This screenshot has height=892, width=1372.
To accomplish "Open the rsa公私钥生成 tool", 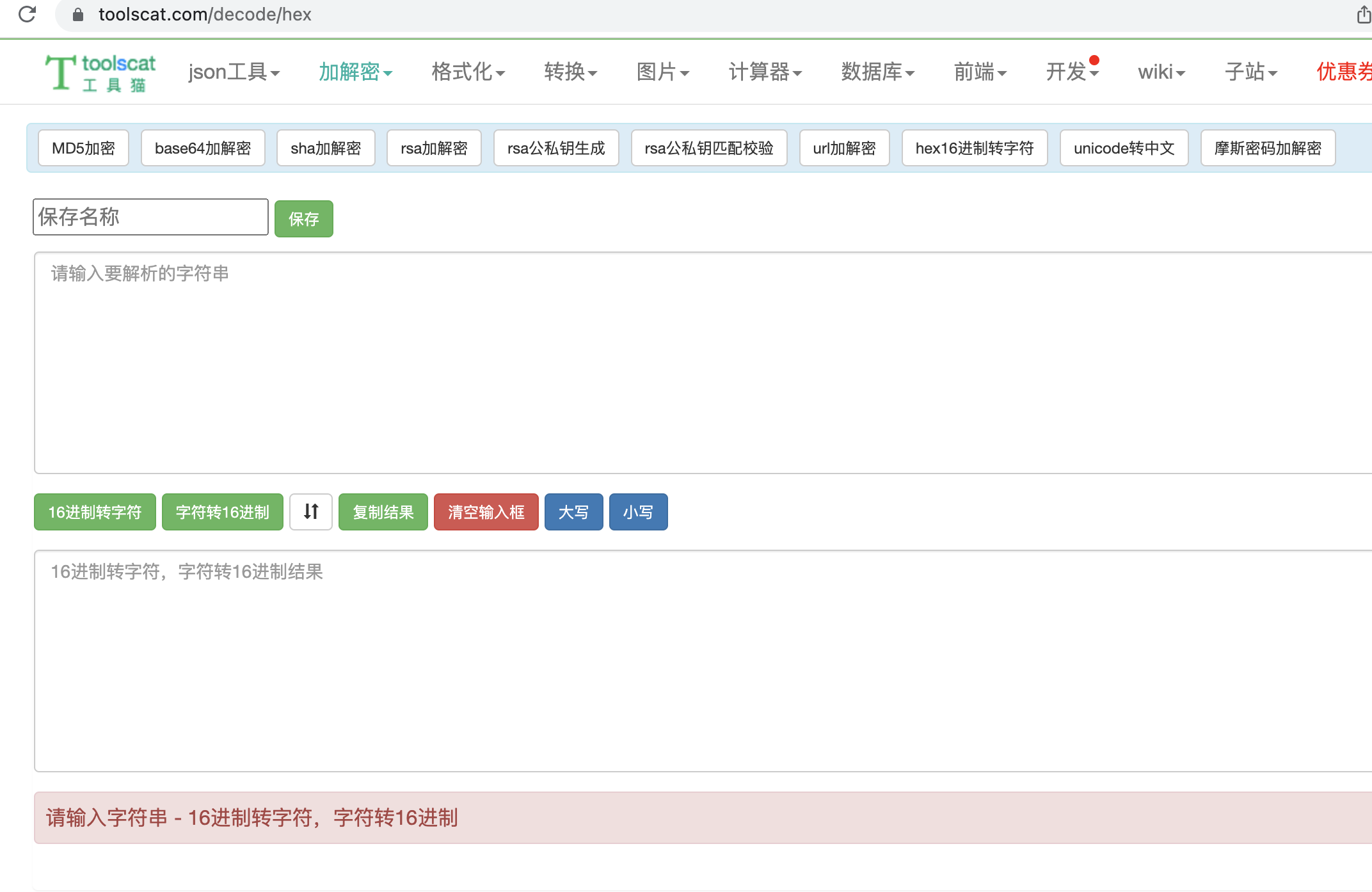I will pyautogui.click(x=555, y=148).
